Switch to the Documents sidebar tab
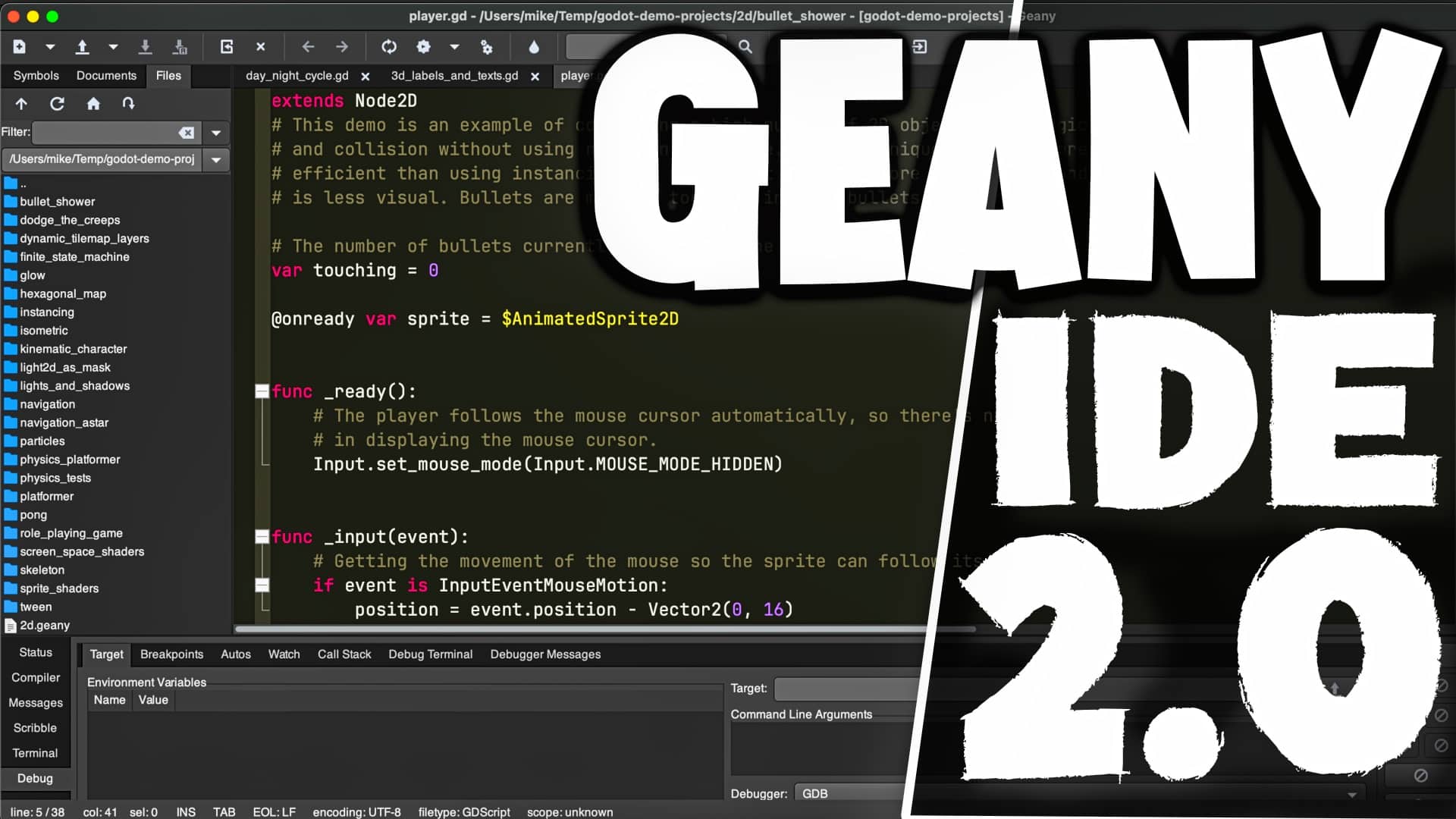The image size is (1456, 819). (106, 76)
